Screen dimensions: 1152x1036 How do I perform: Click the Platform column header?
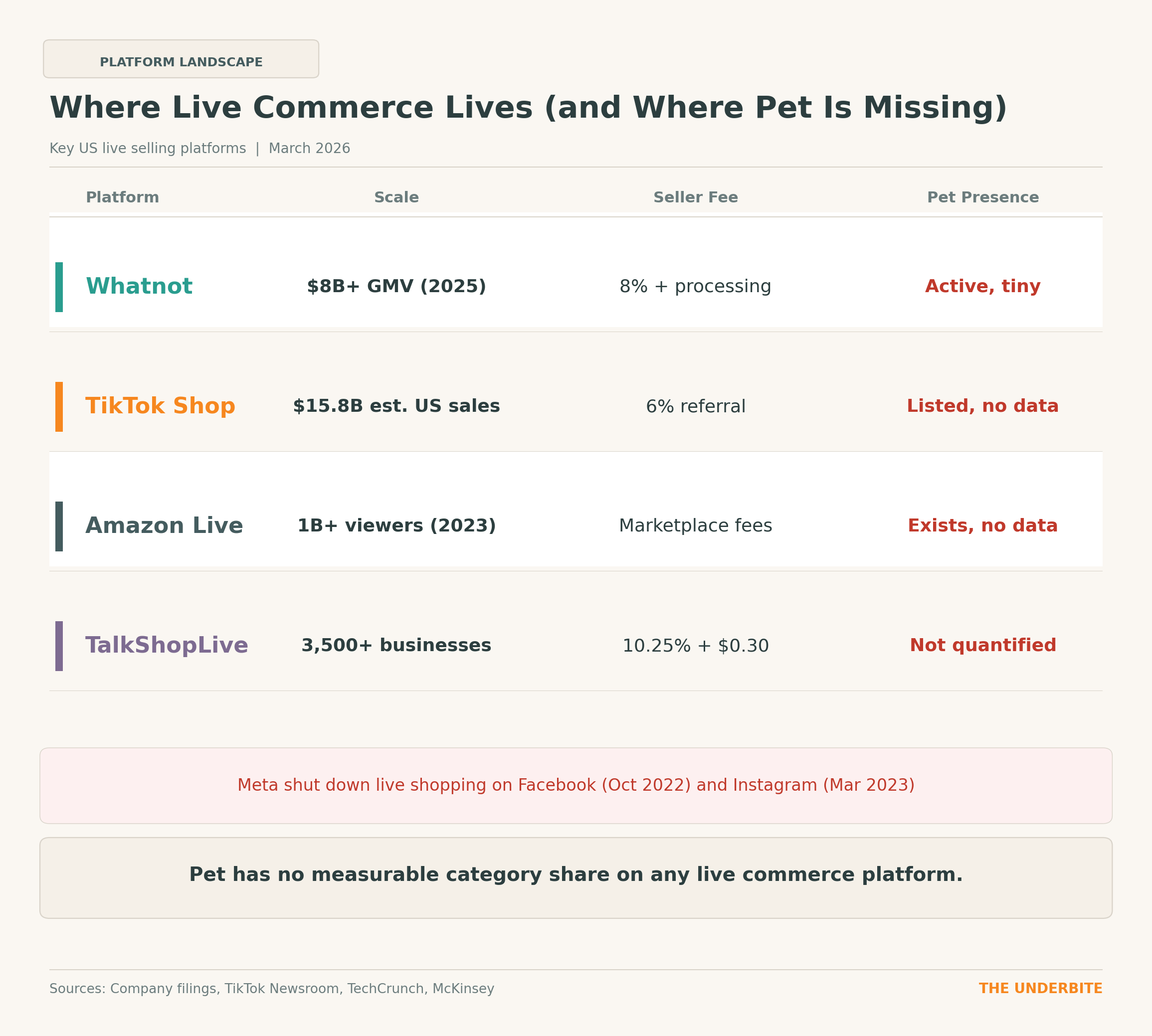click(x=123, y=197)
